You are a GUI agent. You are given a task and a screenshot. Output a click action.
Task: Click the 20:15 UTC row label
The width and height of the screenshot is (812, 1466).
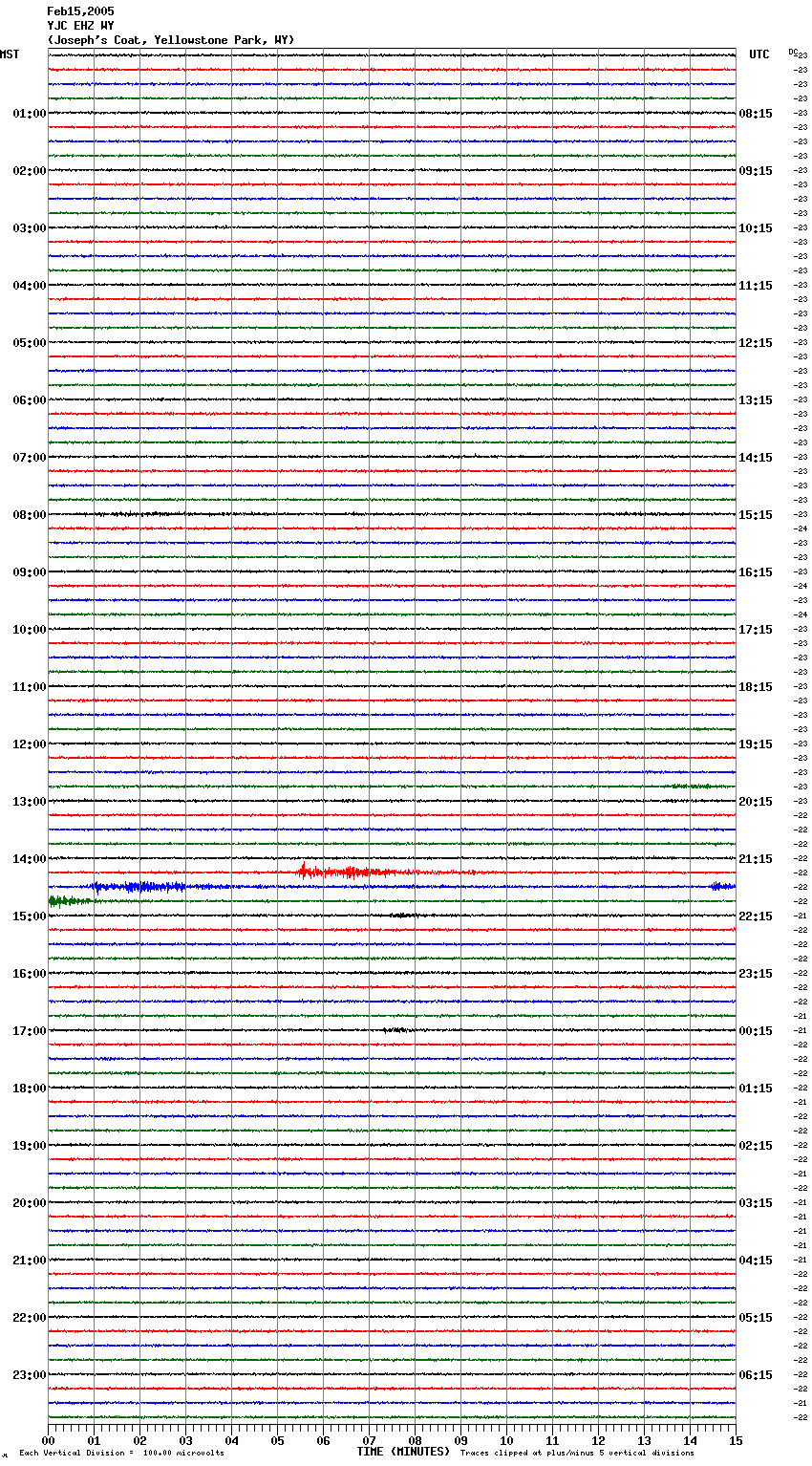[756, 802]
